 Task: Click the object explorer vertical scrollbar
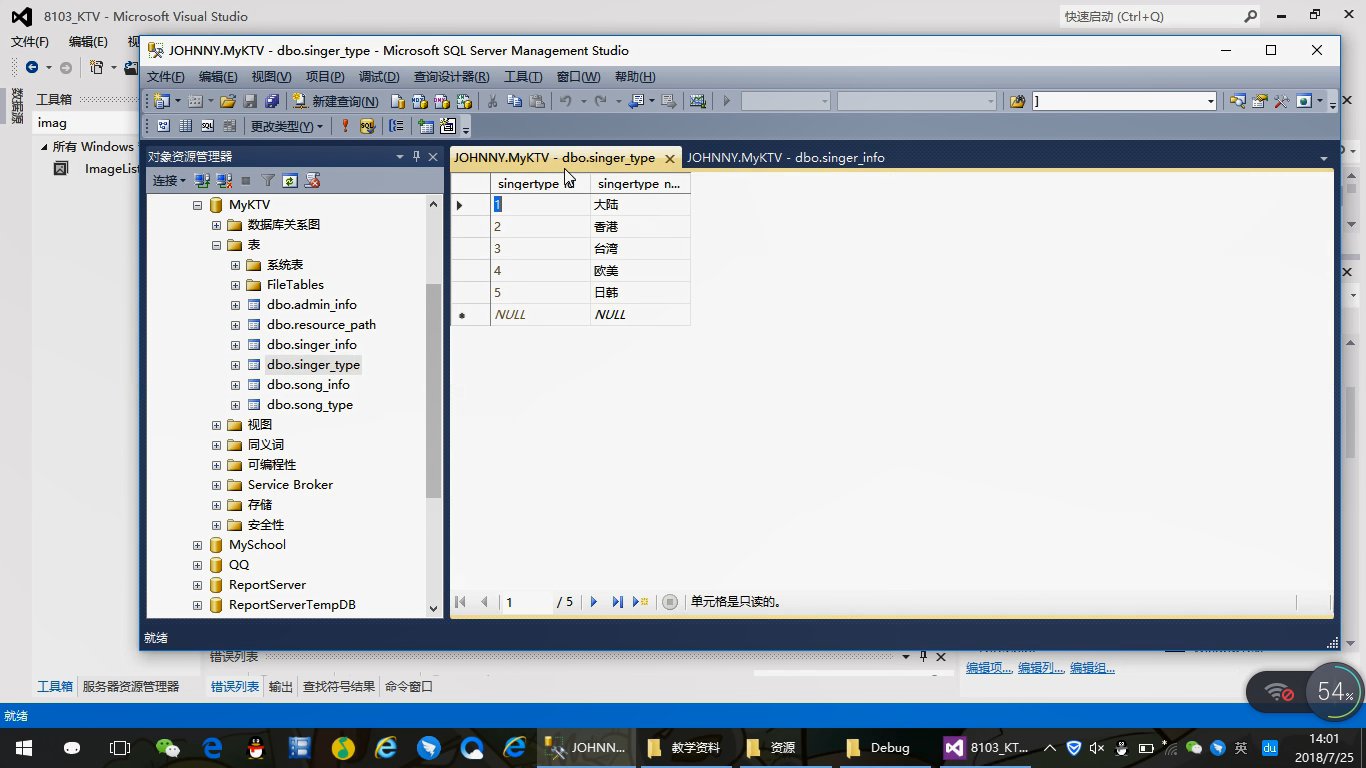(x=433, y=390)
